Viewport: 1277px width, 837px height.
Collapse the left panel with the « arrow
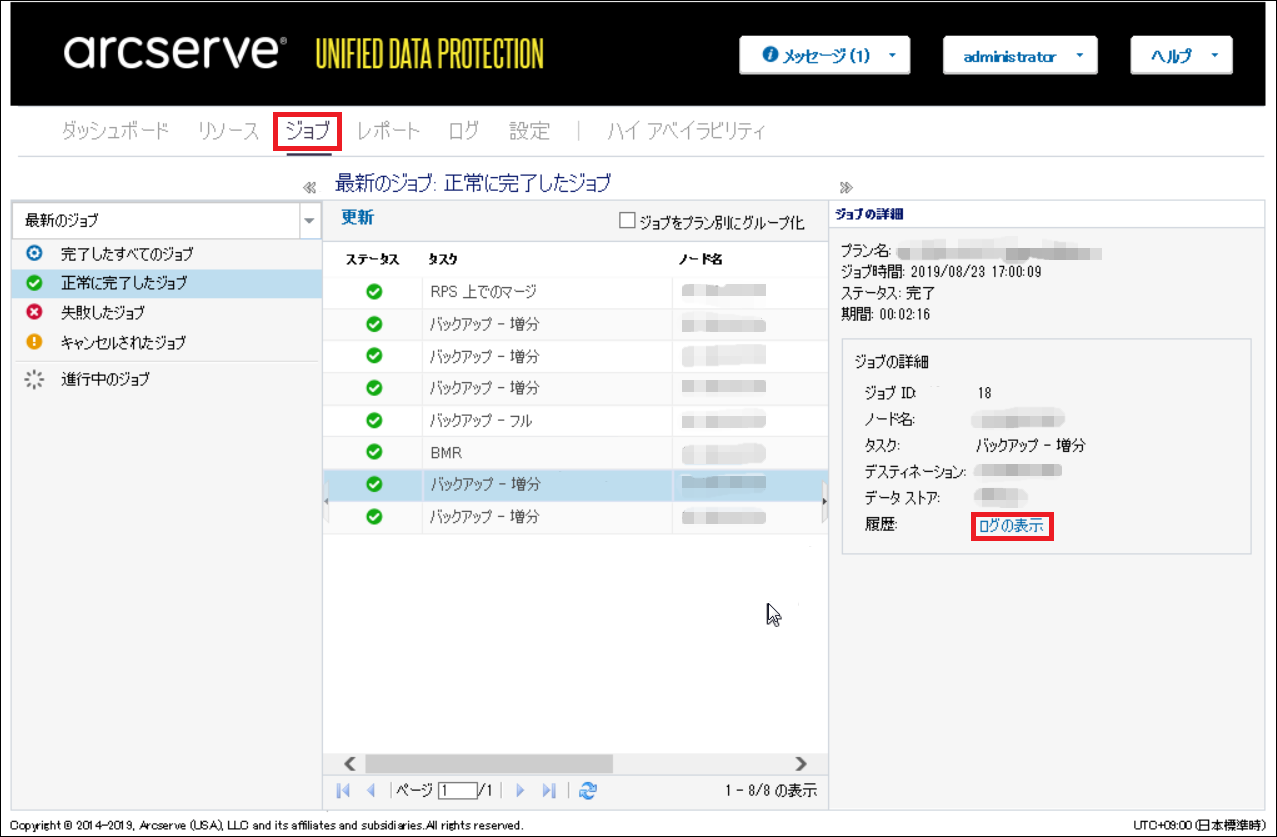(309, 187)
